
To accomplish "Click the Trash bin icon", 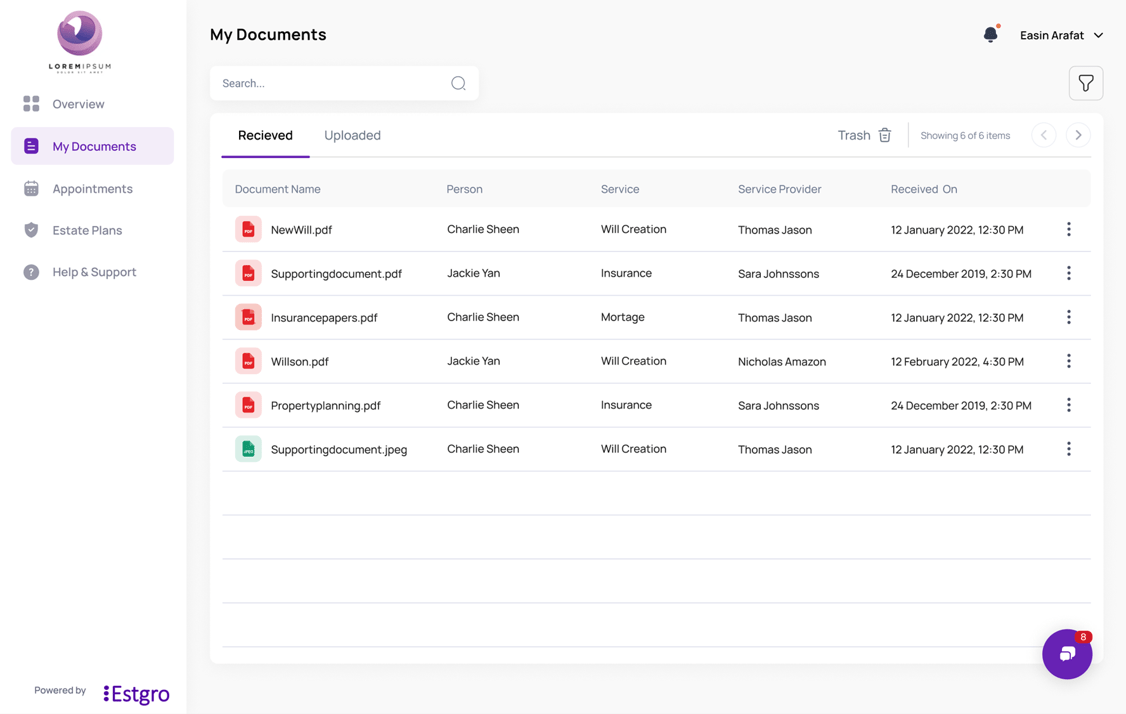I will point(885,135).
